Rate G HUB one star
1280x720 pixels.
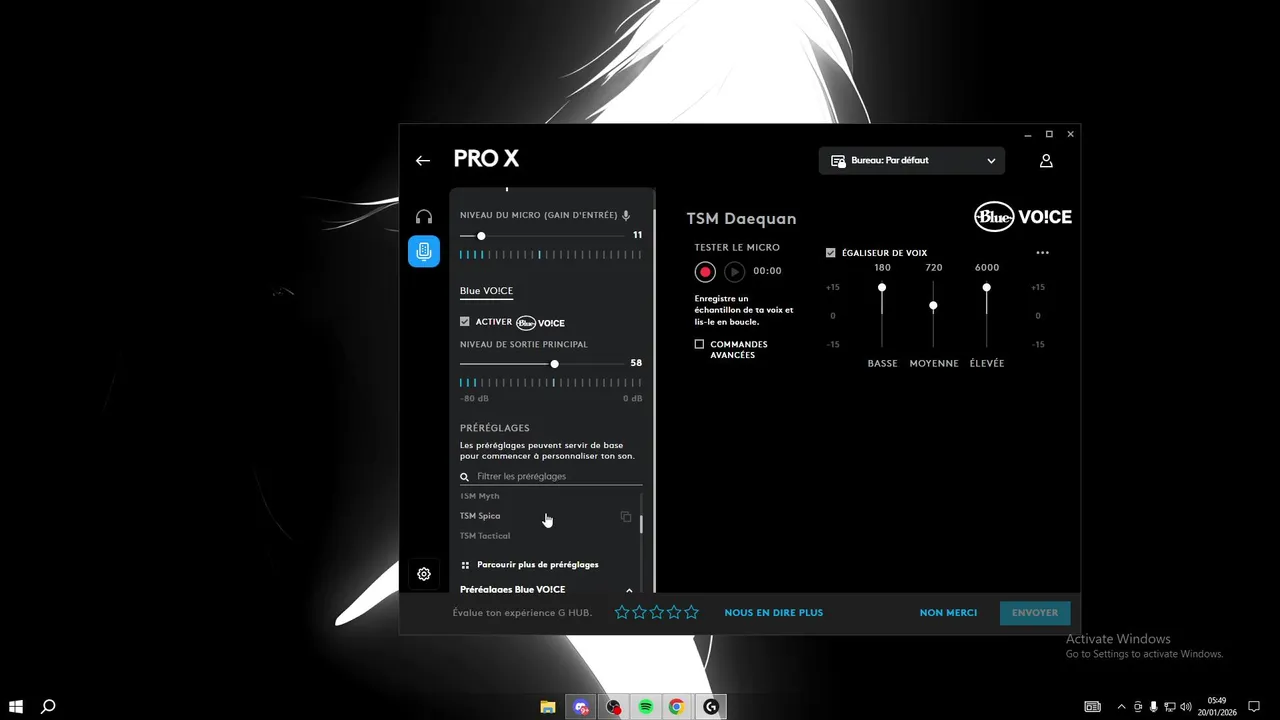622,612
